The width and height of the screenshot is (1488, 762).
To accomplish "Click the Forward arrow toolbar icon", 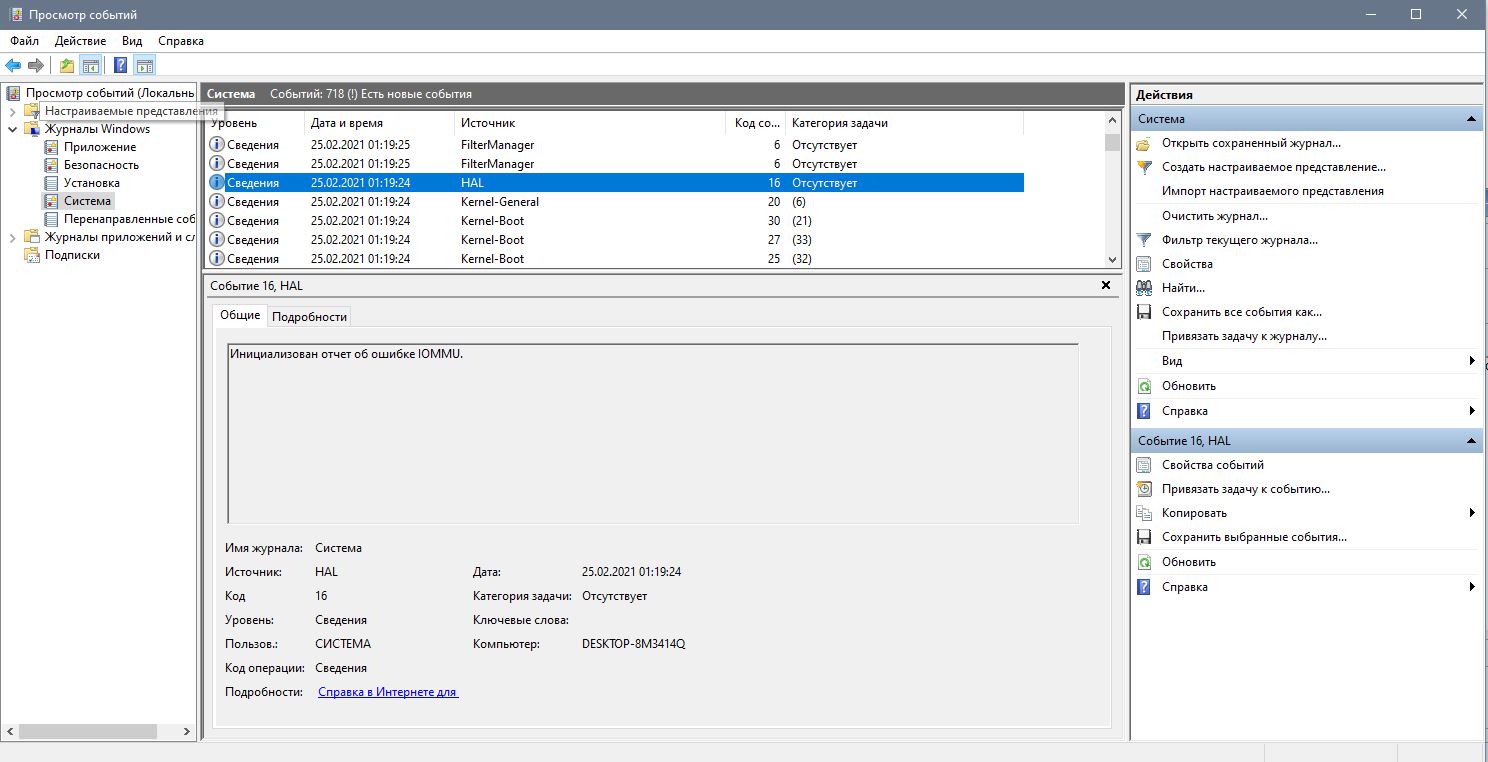I will (36, 66).
